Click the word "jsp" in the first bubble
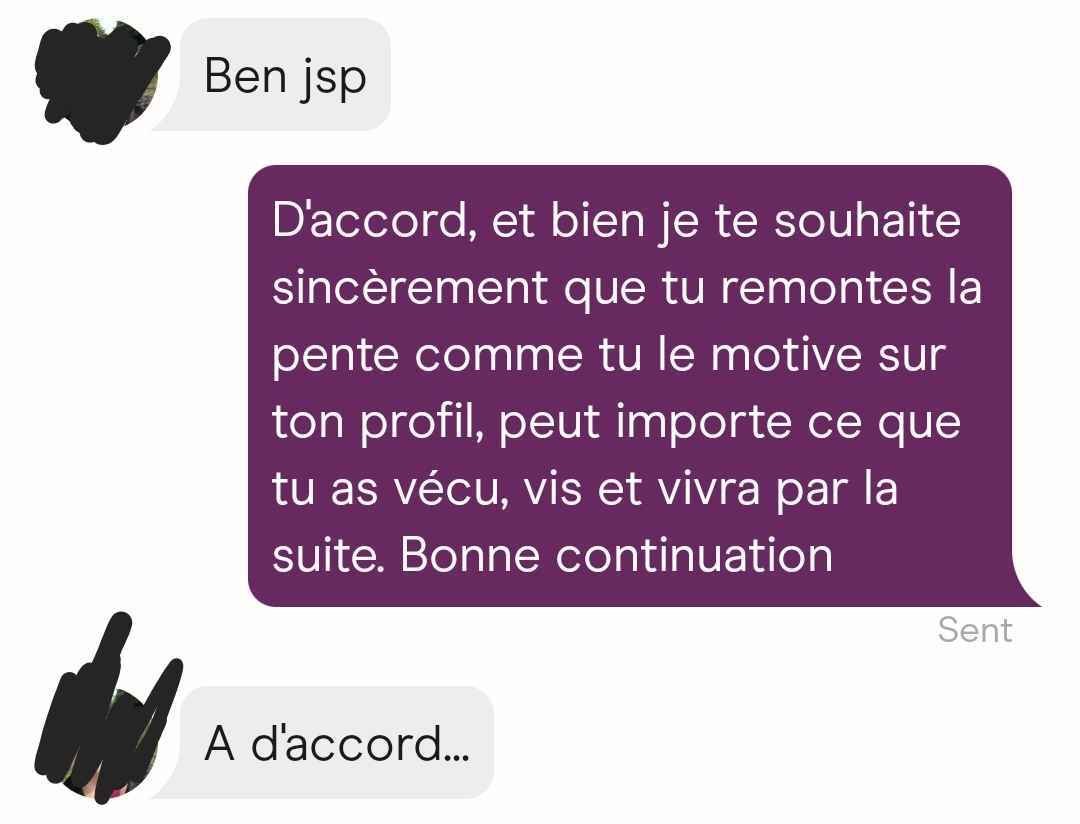The height and width of the screenshot is (824, 1080). [x=333, y=79]
